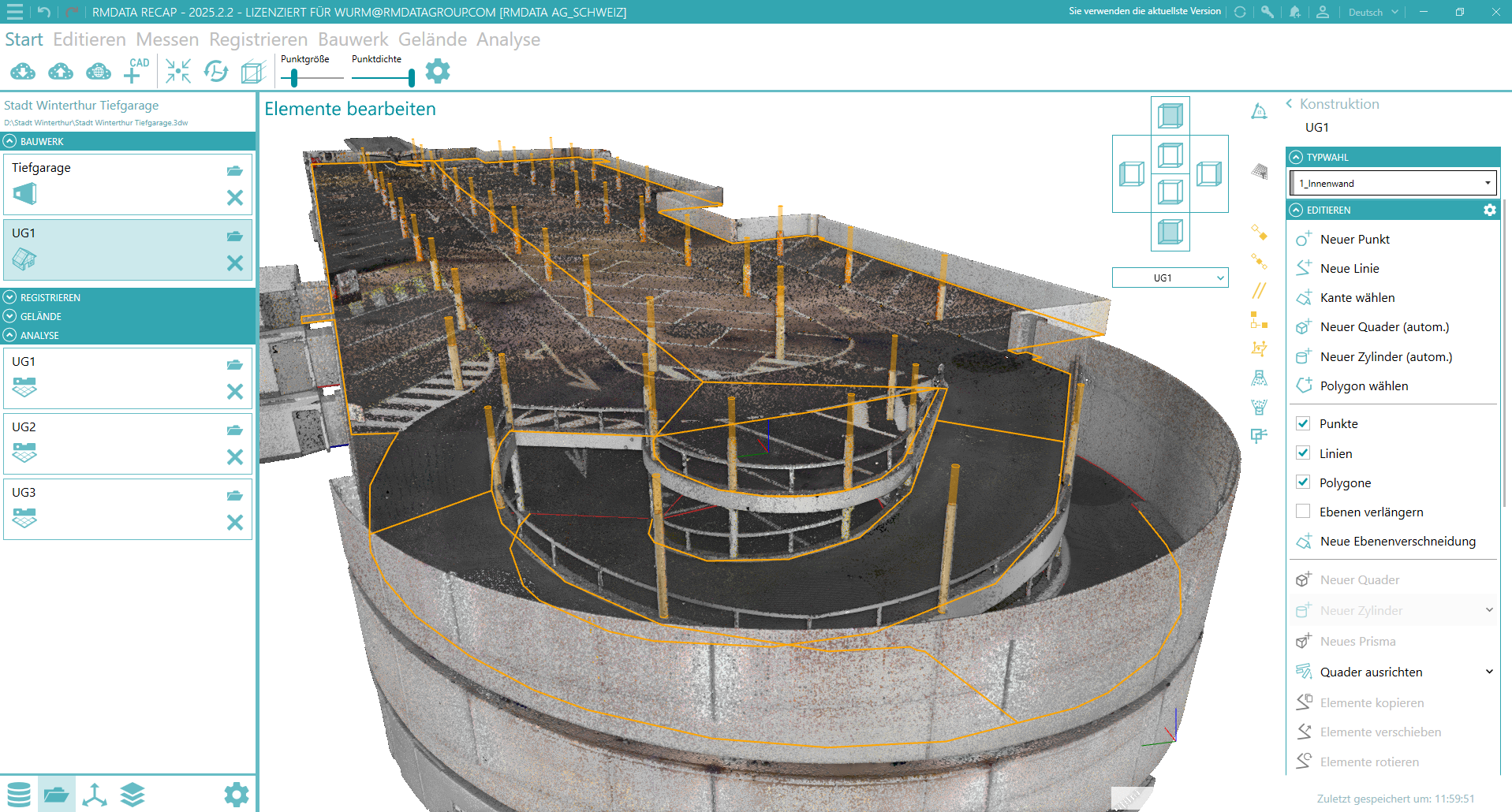Delete the UG2 analysis entry

pos(234,457)
